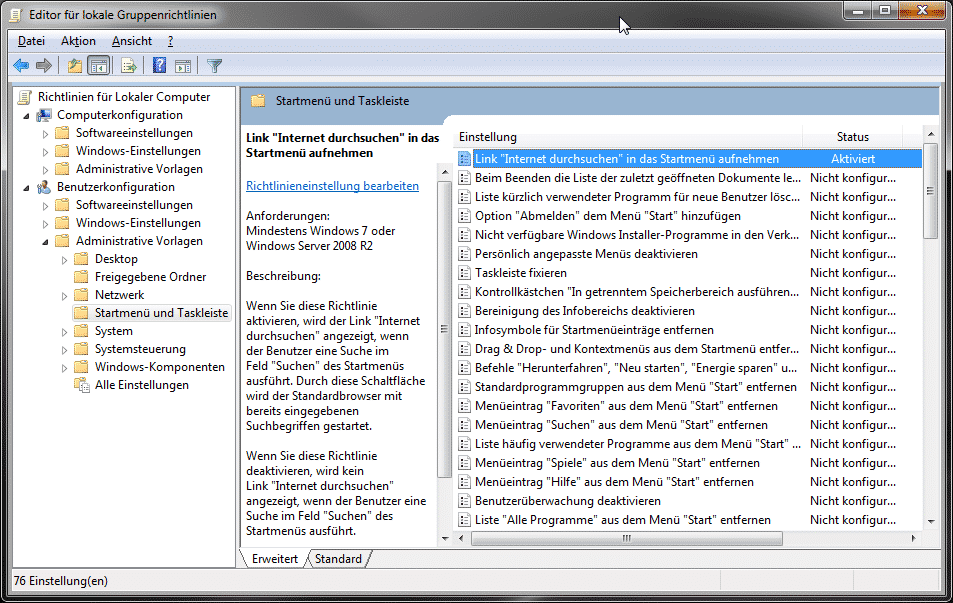953x603 pixels.
Task: Select Menüeintrag "Favoriten" entfernen row
Action: 689,406
